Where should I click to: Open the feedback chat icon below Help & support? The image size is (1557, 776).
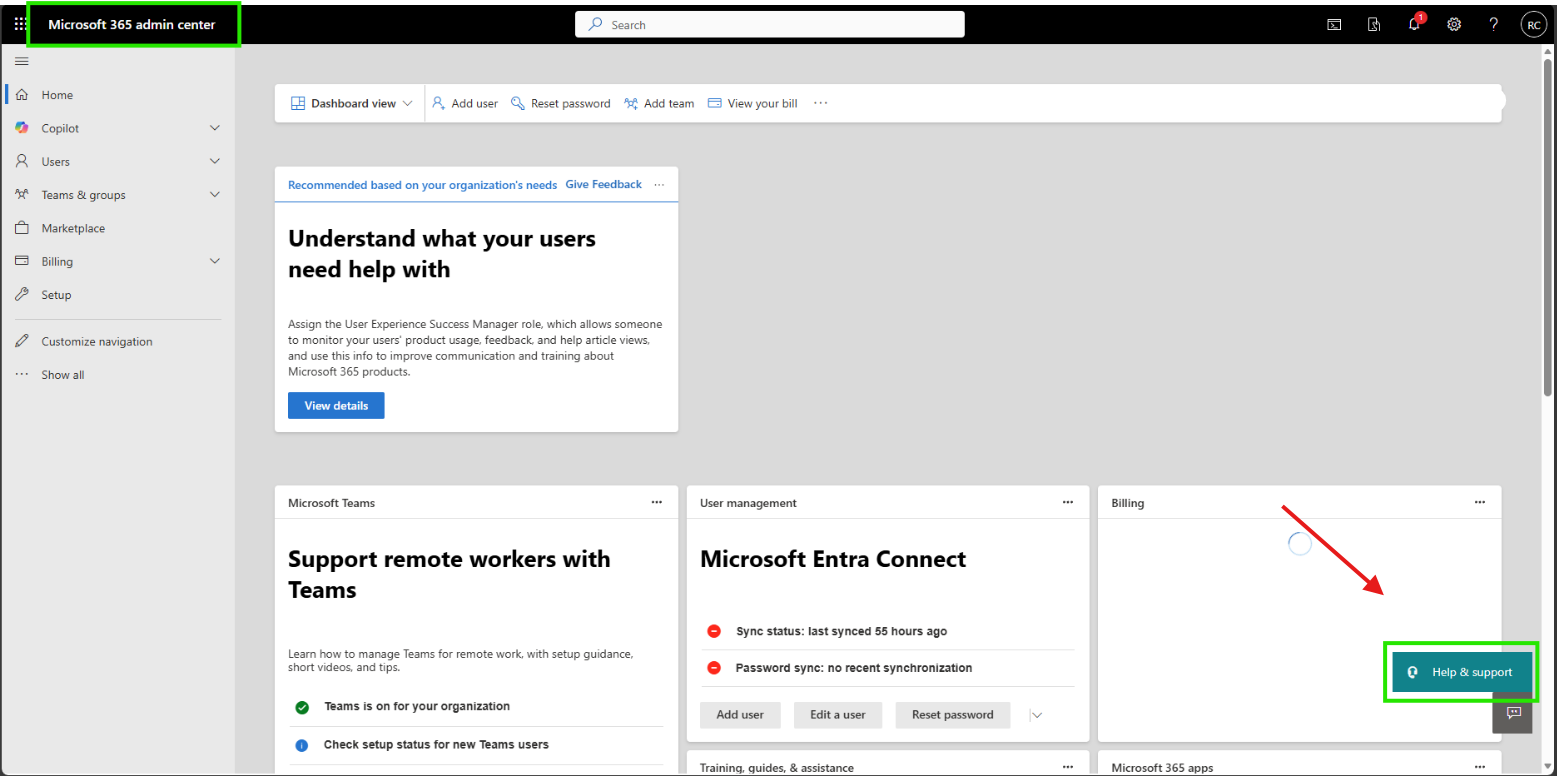tap(1513, 713)
